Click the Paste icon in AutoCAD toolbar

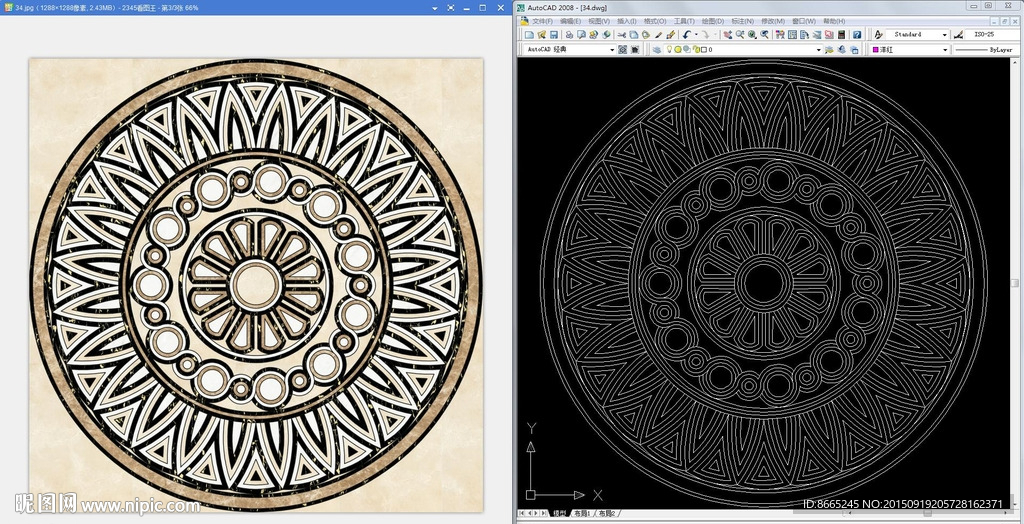pos(646,35)
